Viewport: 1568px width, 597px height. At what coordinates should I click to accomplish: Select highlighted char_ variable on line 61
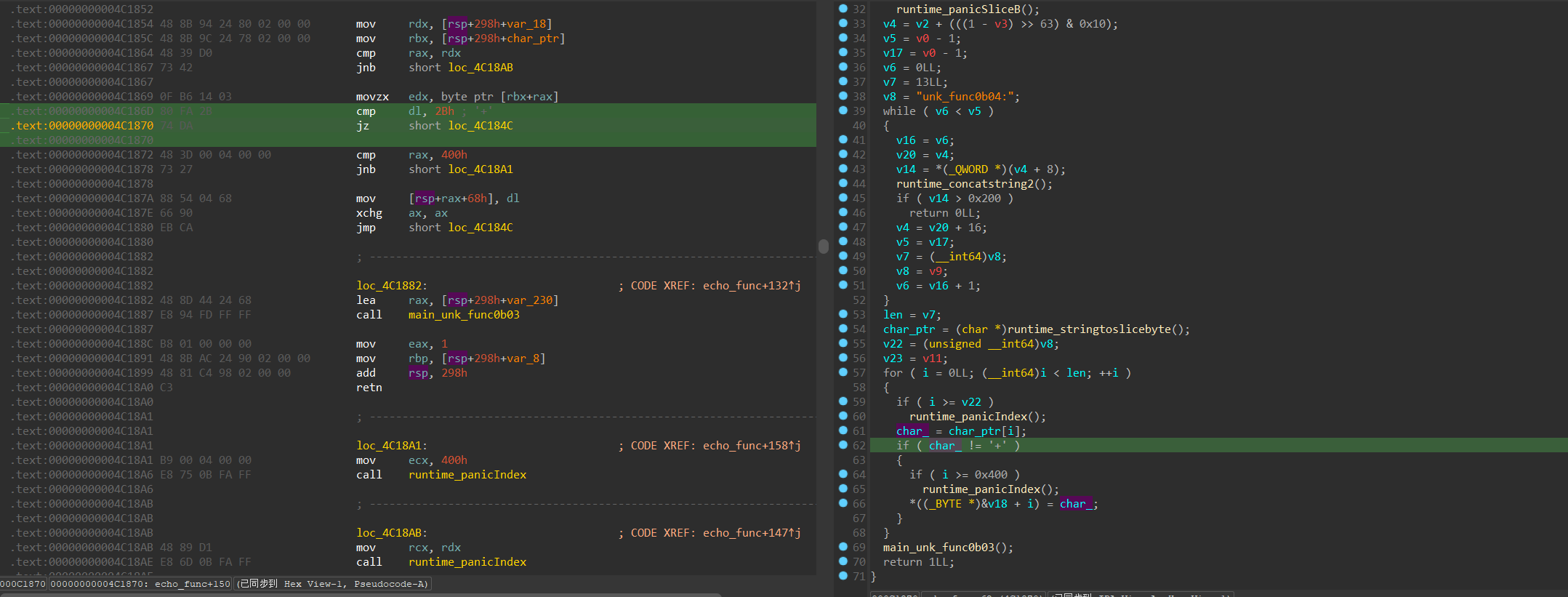[912, 431]
